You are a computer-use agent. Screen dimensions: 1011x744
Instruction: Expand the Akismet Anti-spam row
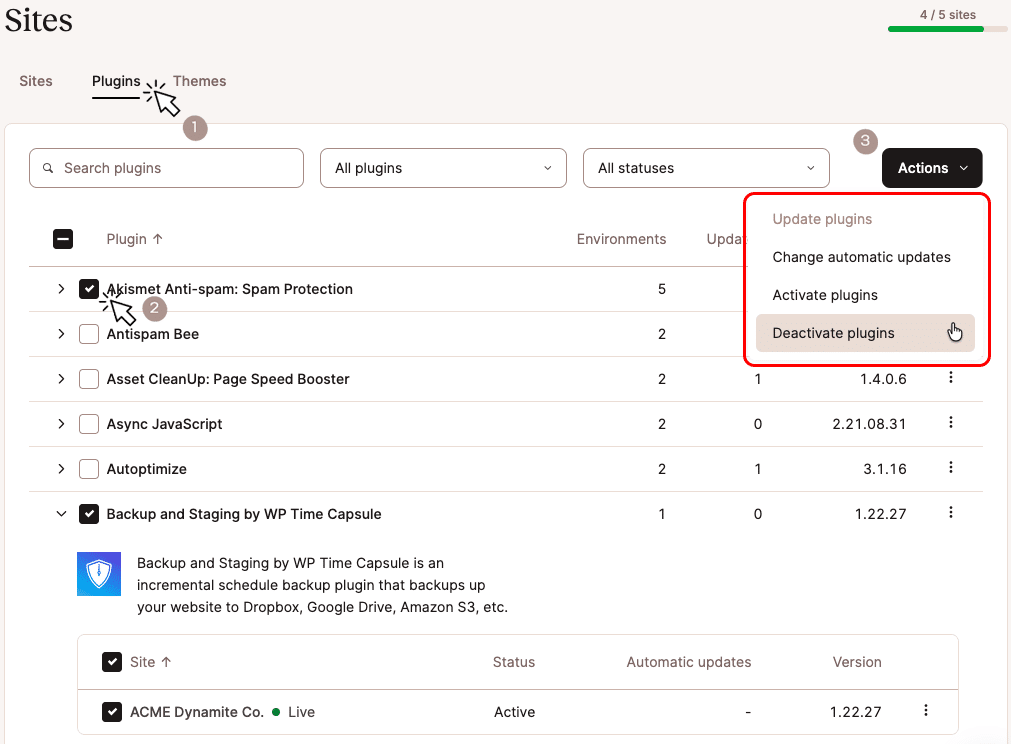[61, 289]
